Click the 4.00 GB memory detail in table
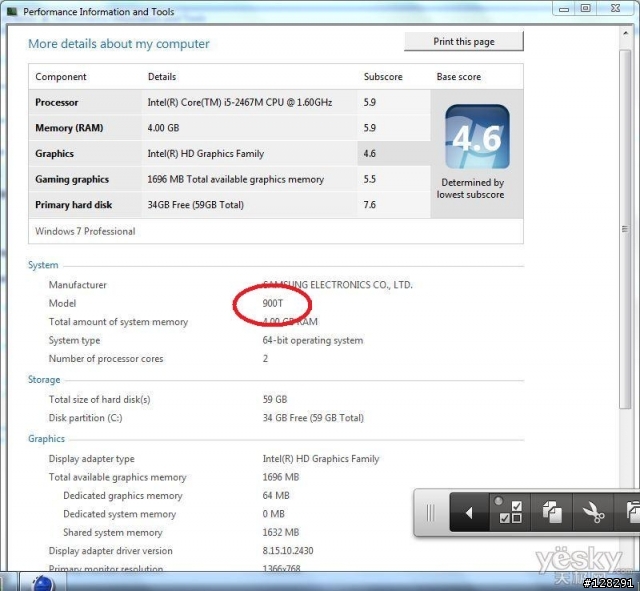640x591 pixels. [163, 128]
